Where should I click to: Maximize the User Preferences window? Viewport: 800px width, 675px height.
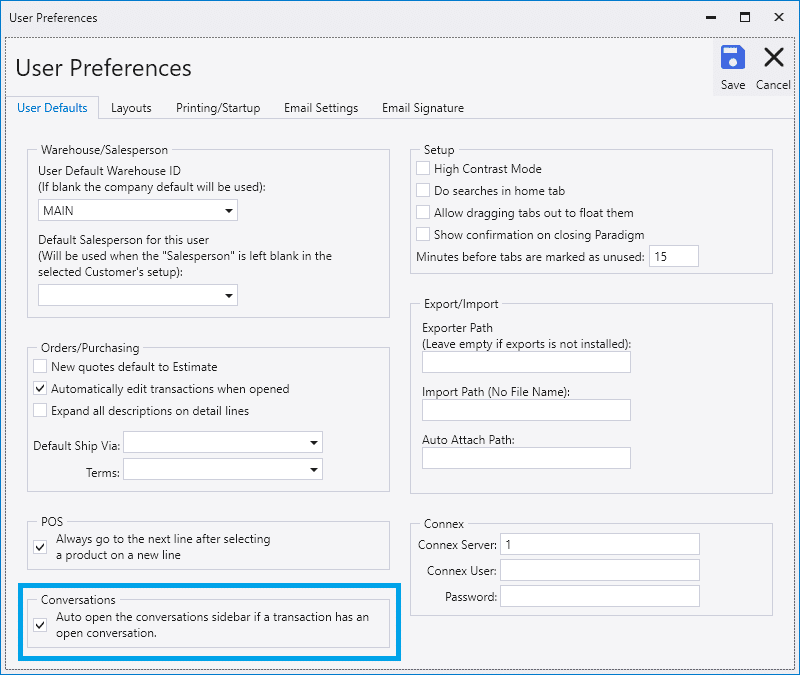click(745, 17)
